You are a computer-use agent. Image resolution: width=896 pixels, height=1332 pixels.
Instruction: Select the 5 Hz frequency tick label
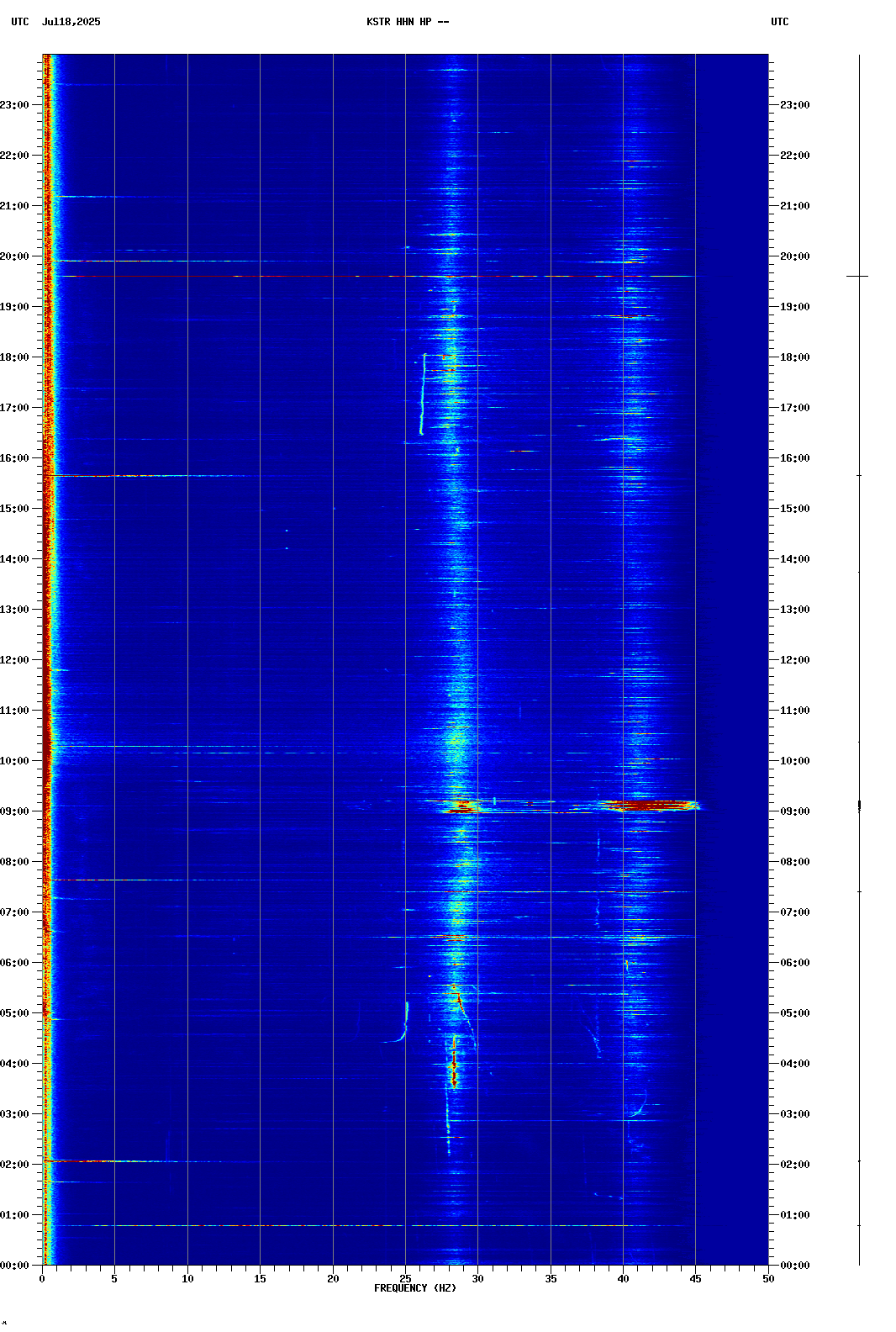click(x=114, y=1279)
